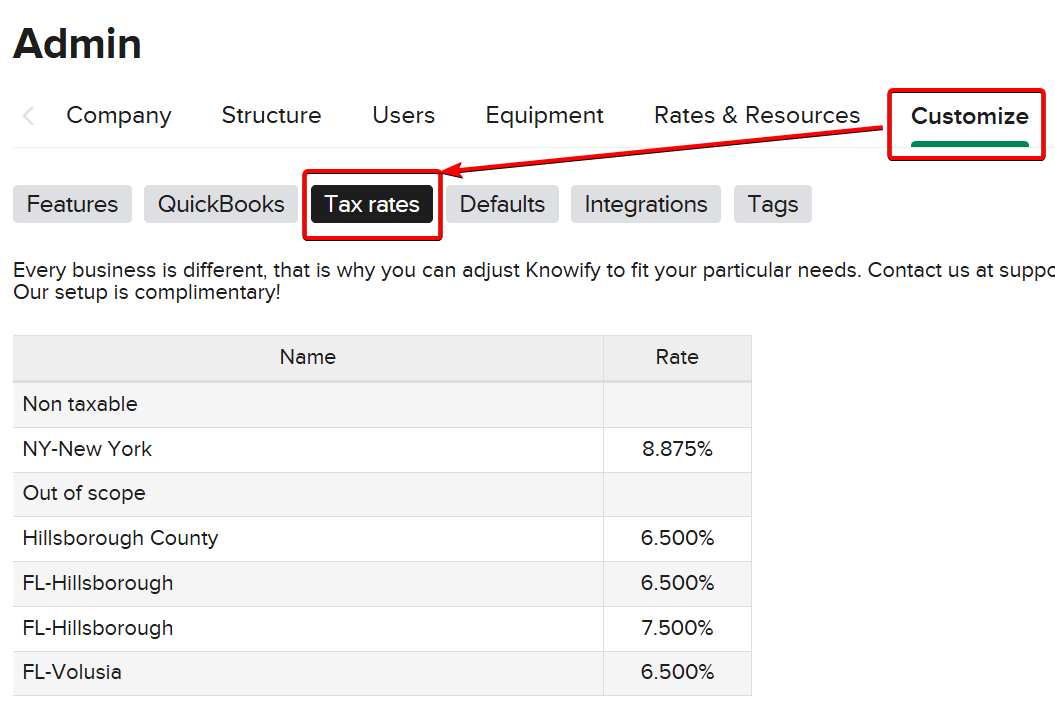The height and width of the screenshot is (708, 1055).
Task: Click the Customize tab
Action: coord(969,117)
